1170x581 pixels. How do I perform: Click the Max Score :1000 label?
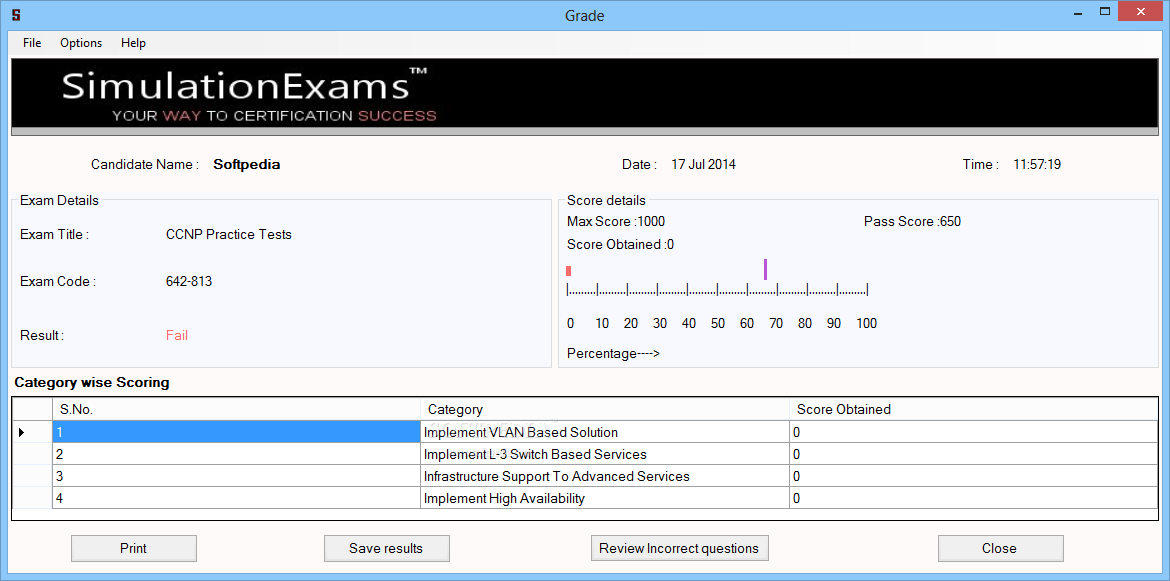pyautogui.click(x=616, y=222)
